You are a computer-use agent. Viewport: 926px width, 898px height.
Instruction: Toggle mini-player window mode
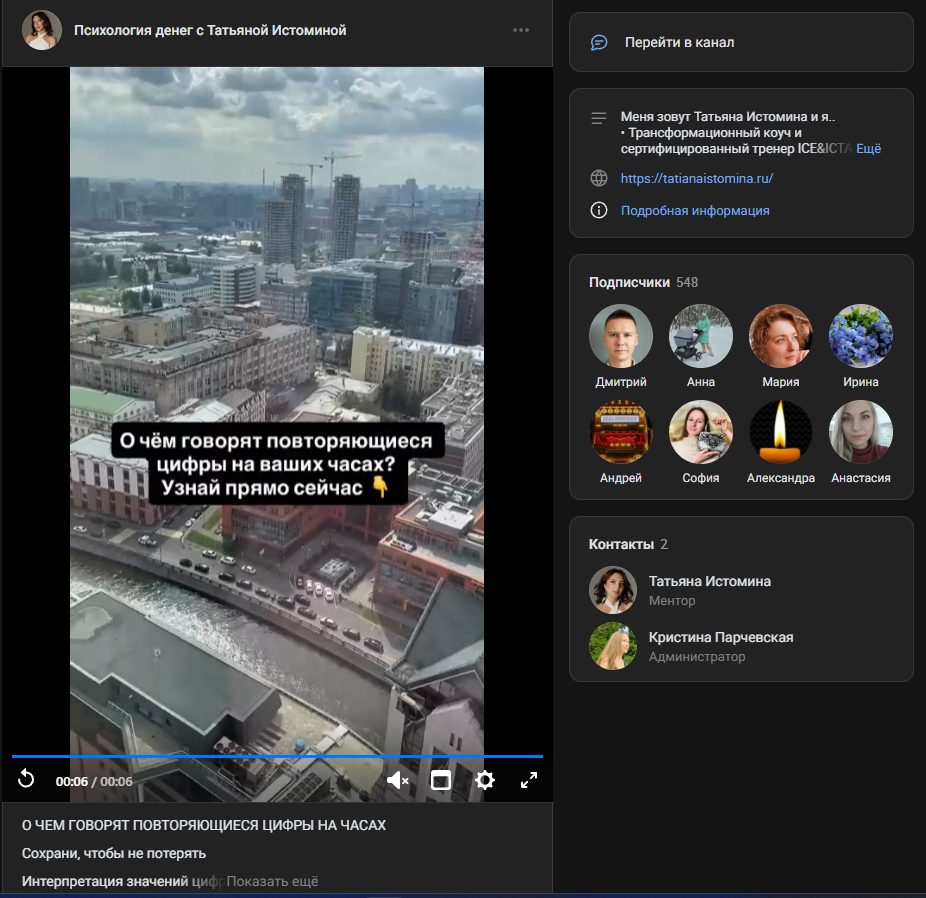[441, 781]
